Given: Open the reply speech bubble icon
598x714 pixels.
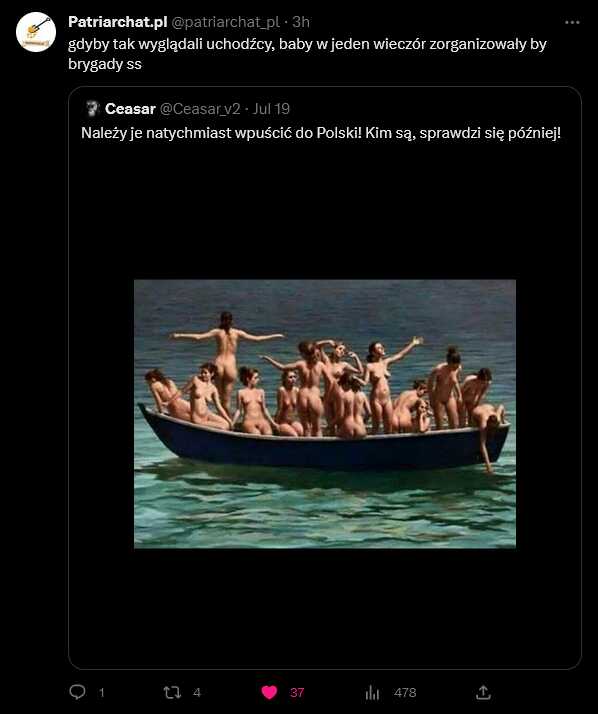Looking at the screenshot, I should click(77, 692).
